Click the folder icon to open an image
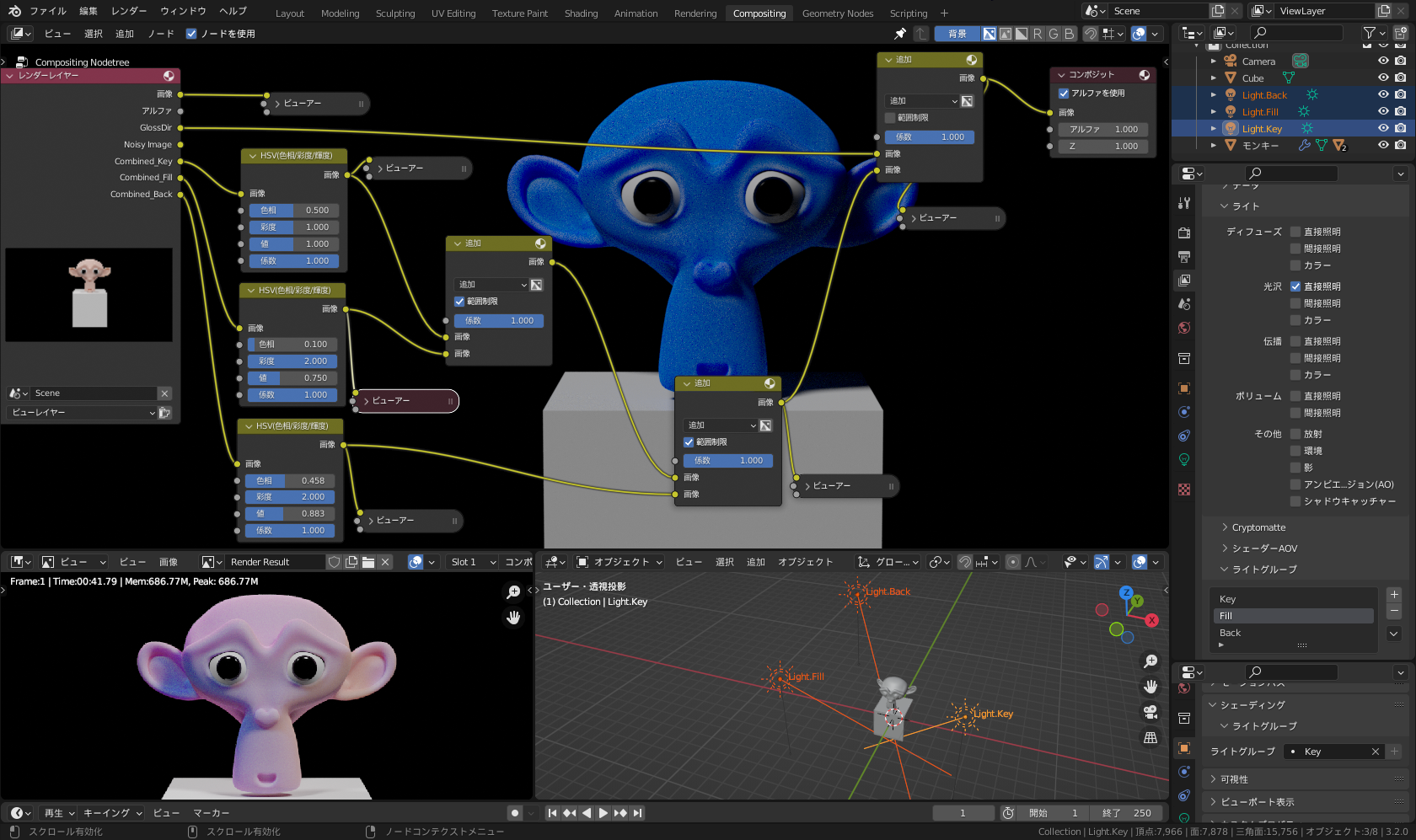 (368, 562)
